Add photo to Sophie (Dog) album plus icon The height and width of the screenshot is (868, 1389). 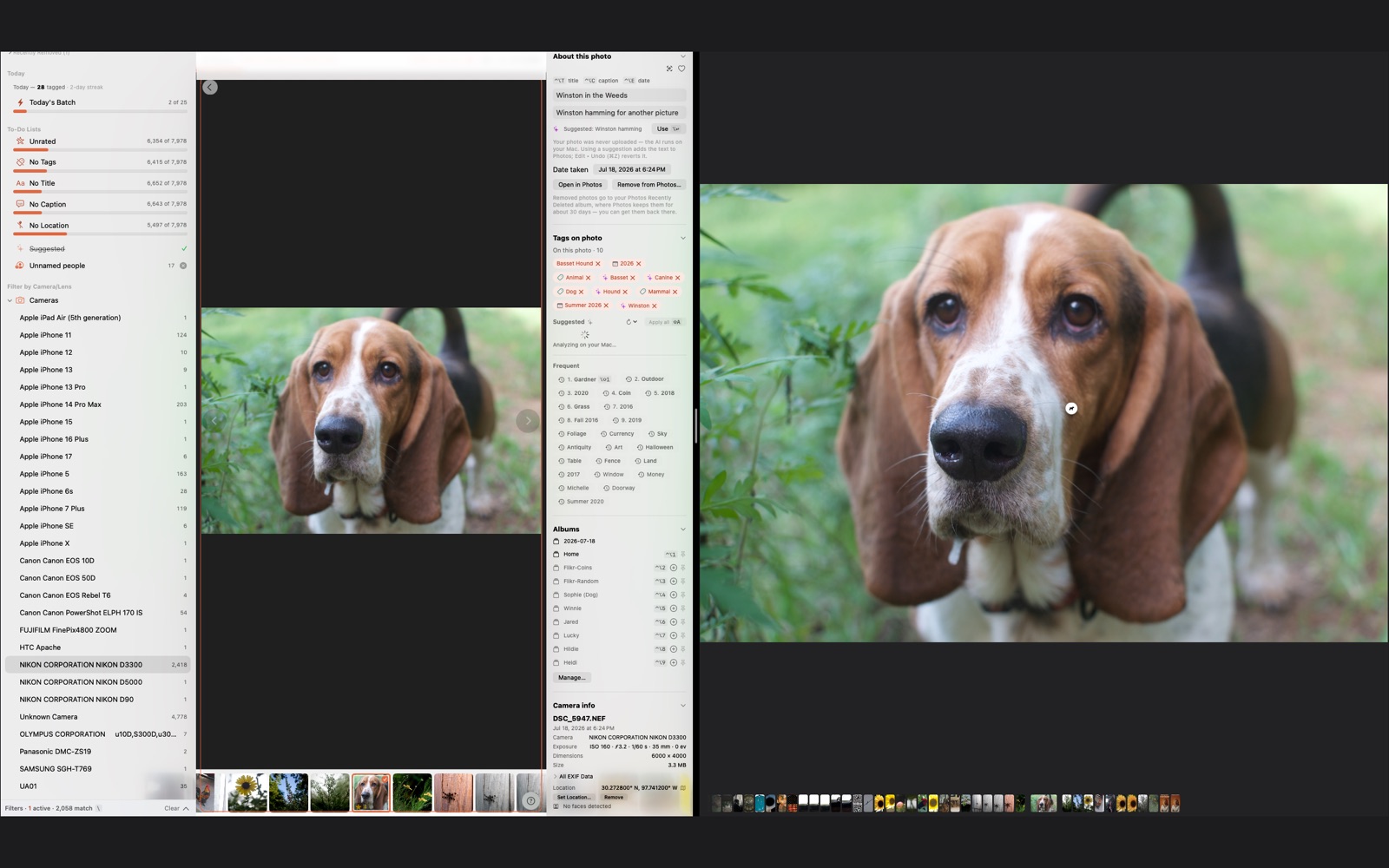pos(674,595)
